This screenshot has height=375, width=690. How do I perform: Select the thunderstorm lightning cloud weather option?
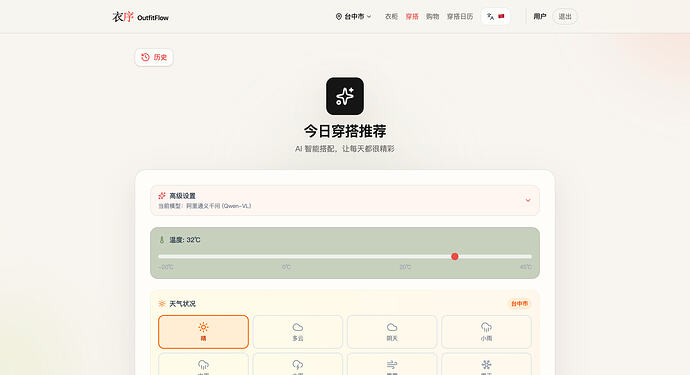coord(298,364)
